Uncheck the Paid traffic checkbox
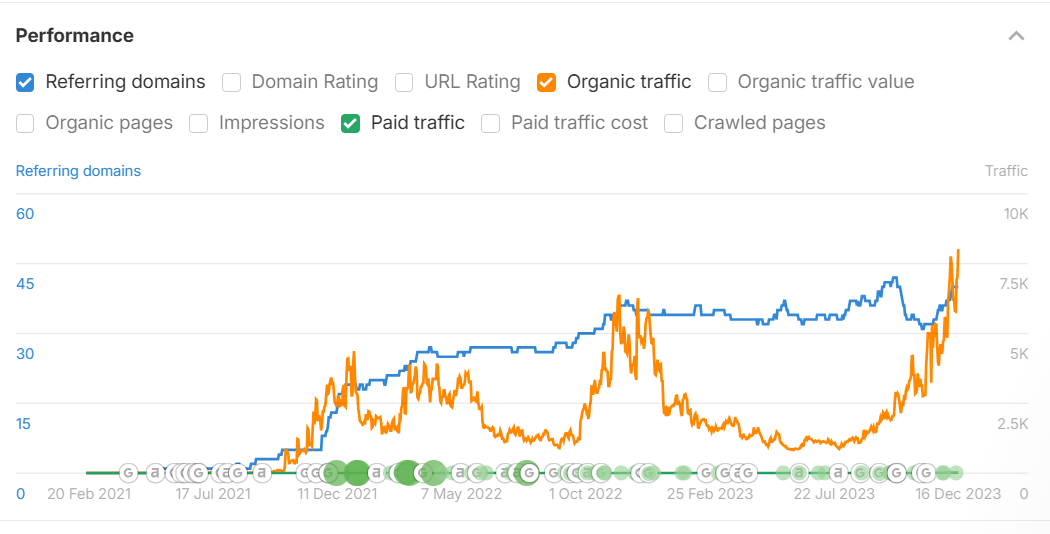 point(350,123)
